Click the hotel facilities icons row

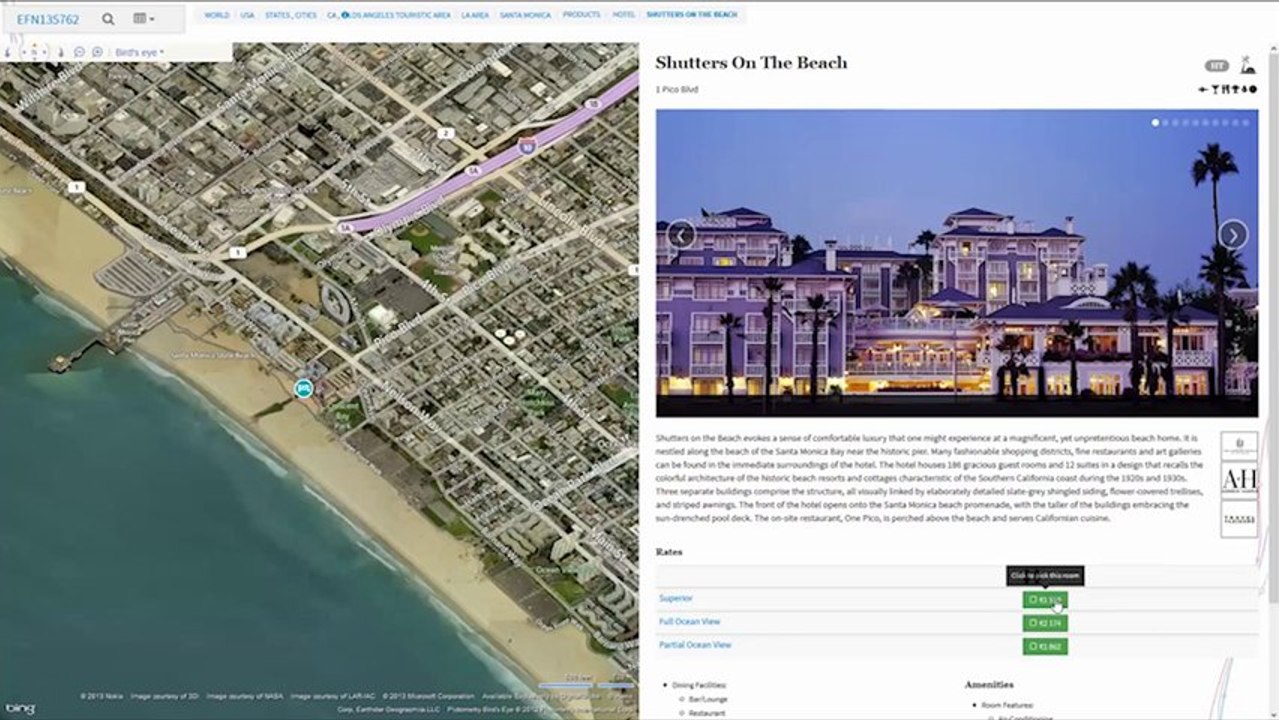coord(1227,90)
